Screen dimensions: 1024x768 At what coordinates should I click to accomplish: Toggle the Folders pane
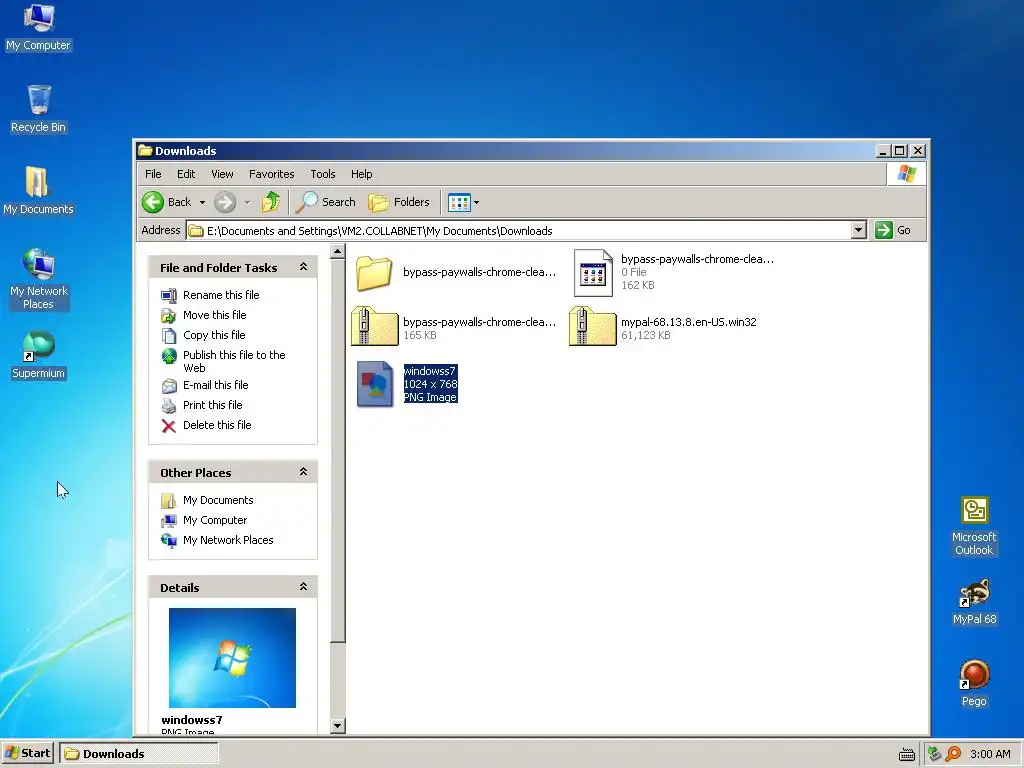(x=399, y=202)
